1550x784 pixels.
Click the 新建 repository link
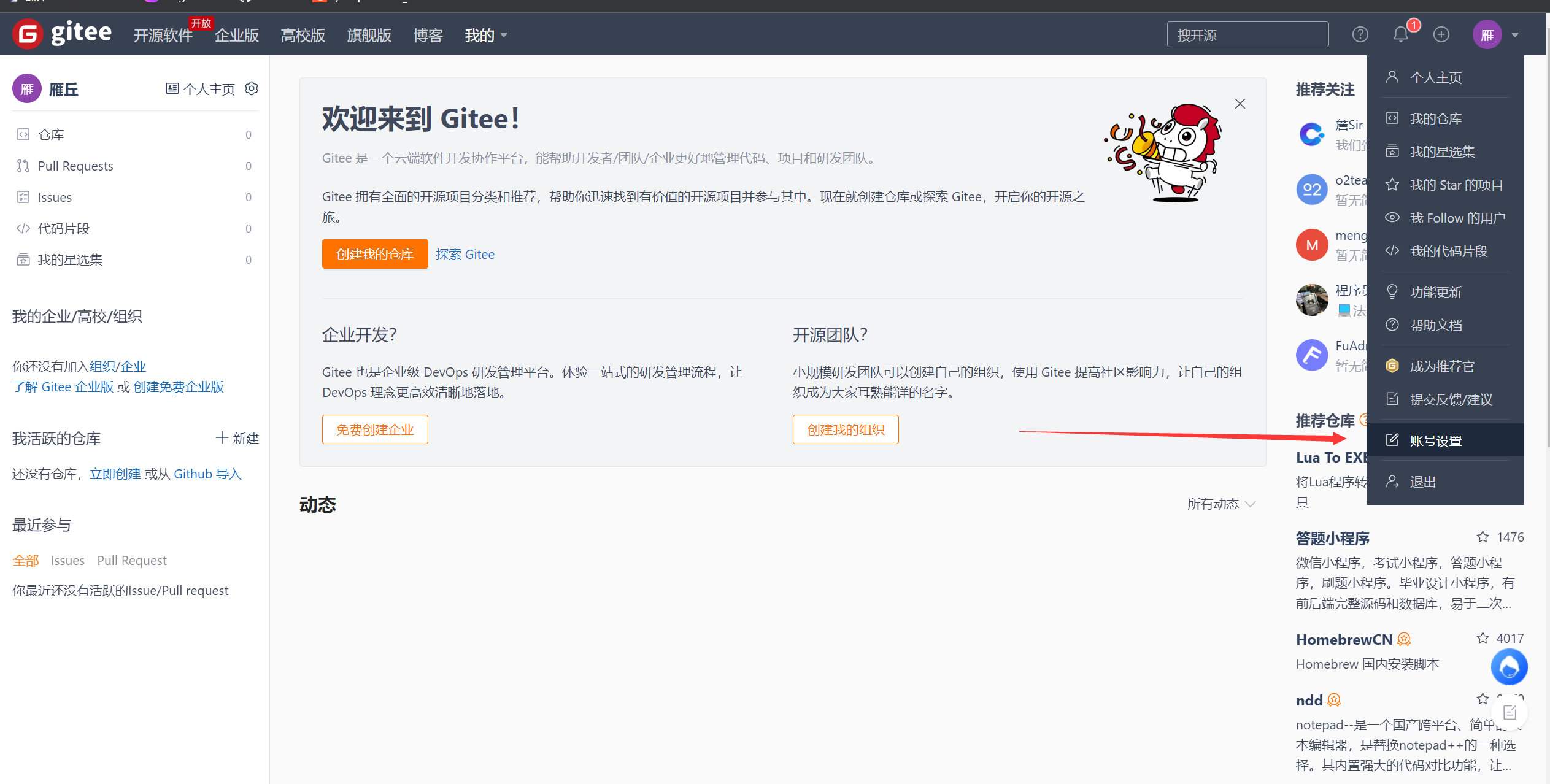click(237, 438)
